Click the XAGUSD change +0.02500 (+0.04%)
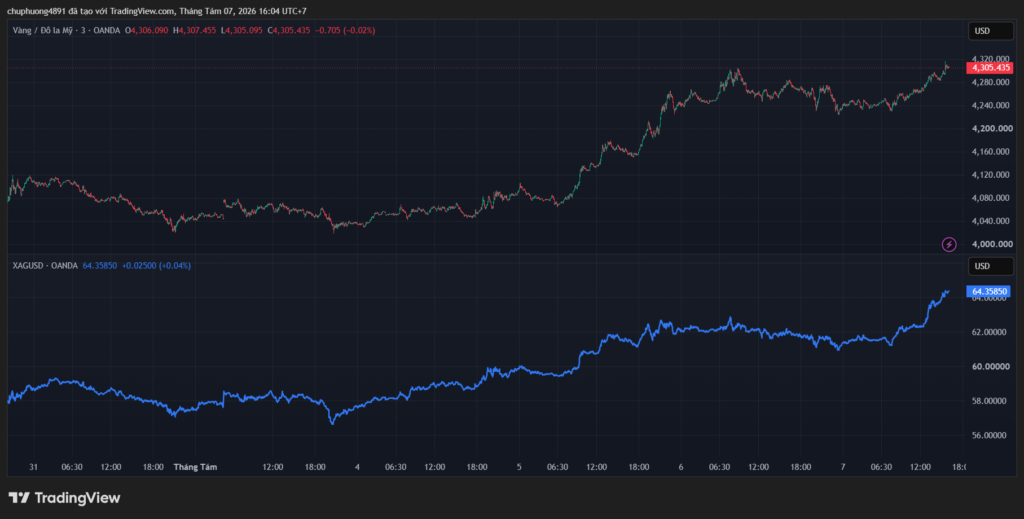 157,266
